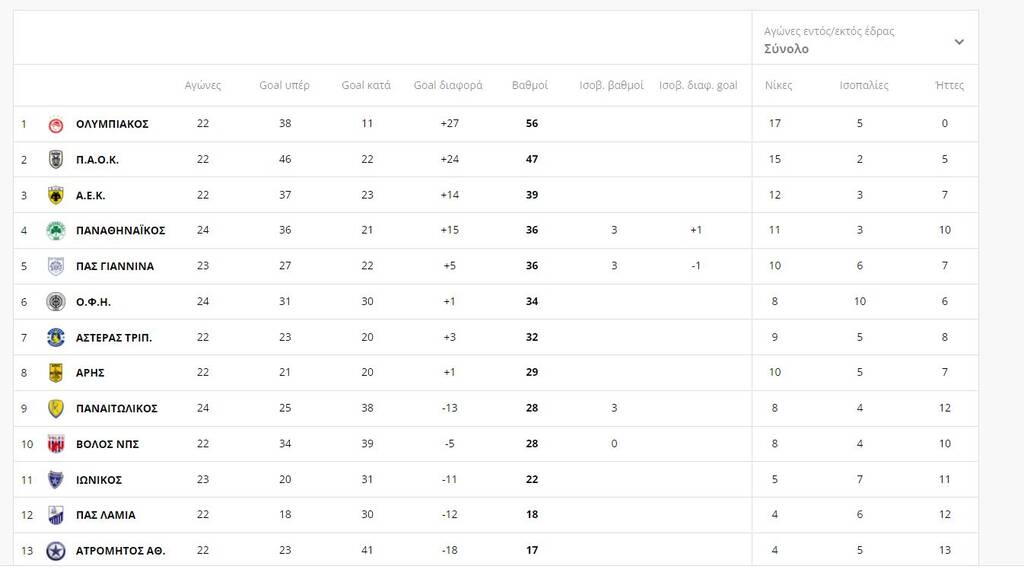Click the Panathinaikos green shamrock crest
The width and height of the screenshot is (1024, 569).
click(x=56, y=230)
